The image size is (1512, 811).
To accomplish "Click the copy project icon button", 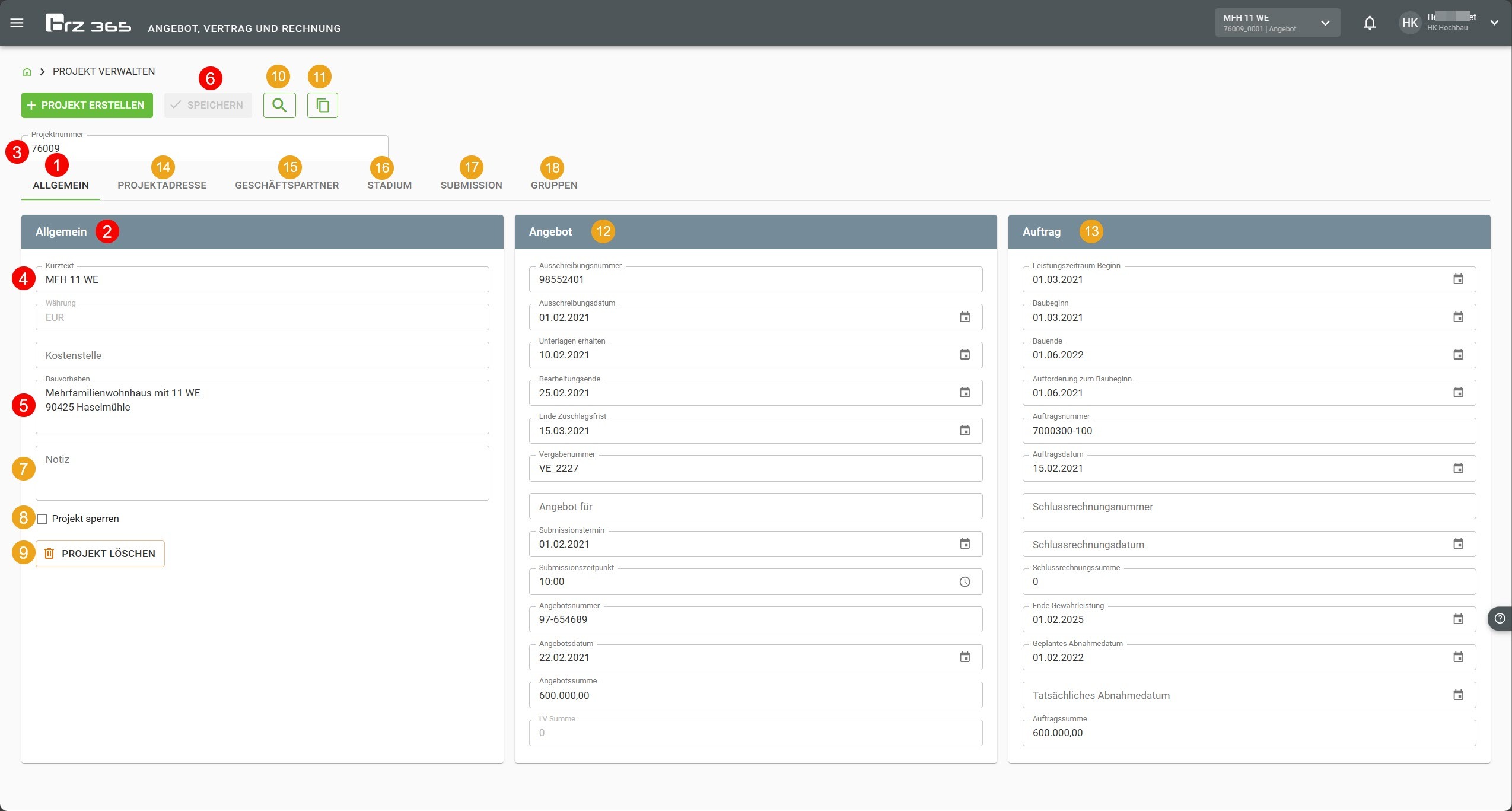I will [x=323, y=106].
